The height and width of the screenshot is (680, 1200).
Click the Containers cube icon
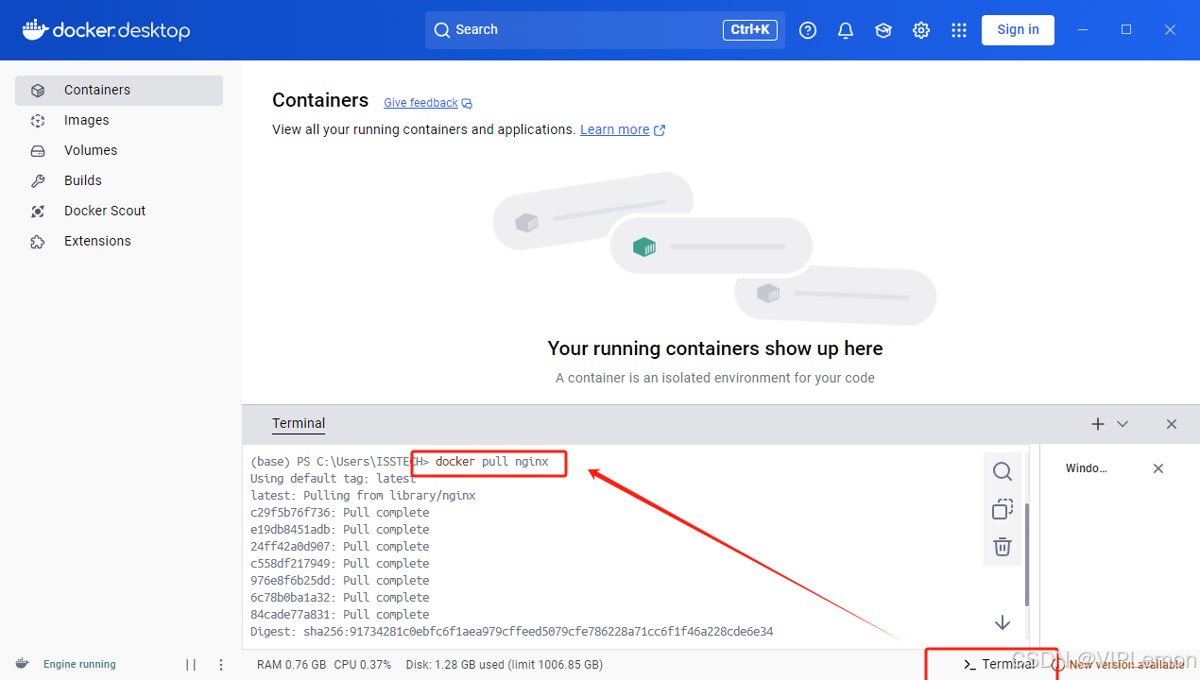coord(38,90)
